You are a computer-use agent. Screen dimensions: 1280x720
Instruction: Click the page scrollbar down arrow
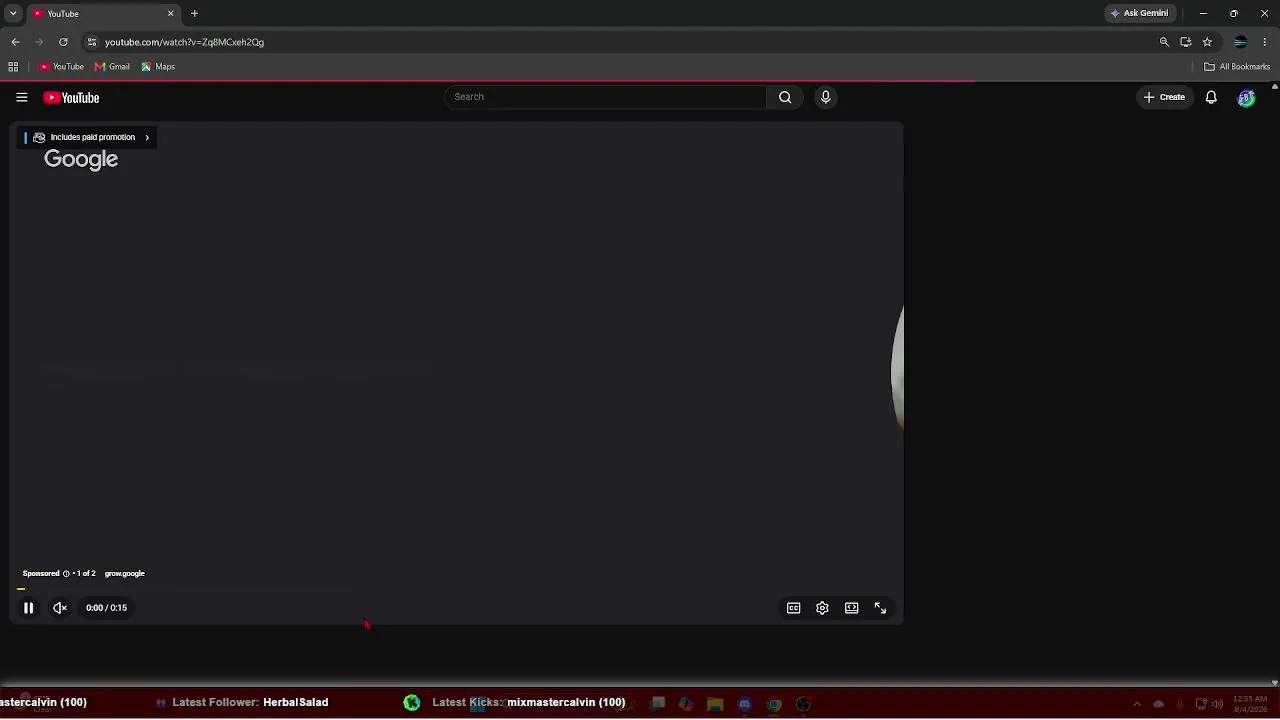[x=1274, y=683]
